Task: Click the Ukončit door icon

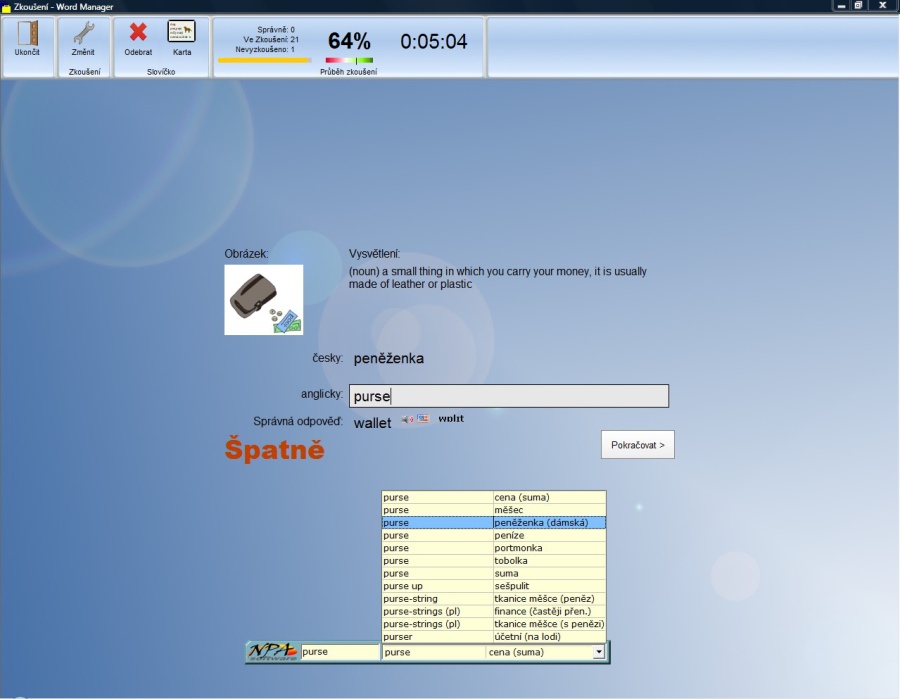Action: tap(27, 33)
